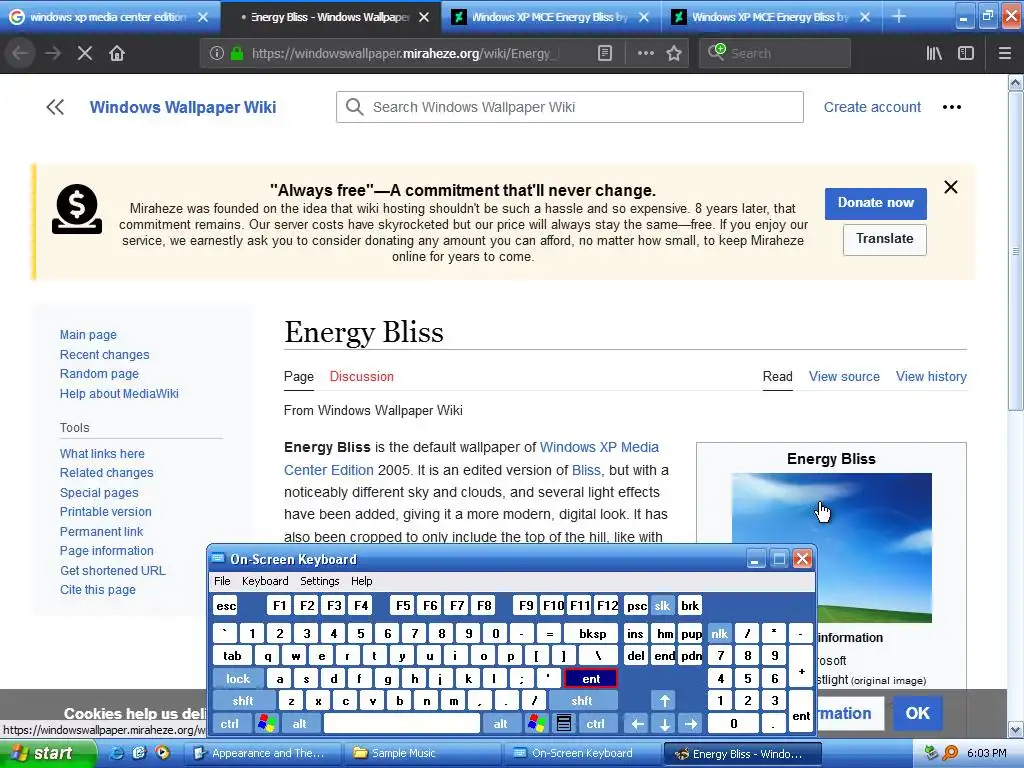Viewport: 1024px width, 768px height.
Task: Stop page loading with the X icon
Action: click(x=85, y=54)
